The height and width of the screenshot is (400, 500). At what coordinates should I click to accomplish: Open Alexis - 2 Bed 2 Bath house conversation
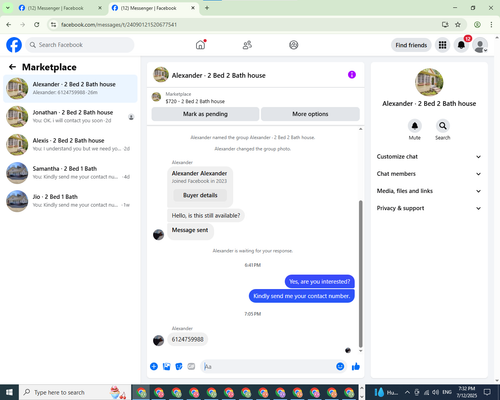(70, 144)
